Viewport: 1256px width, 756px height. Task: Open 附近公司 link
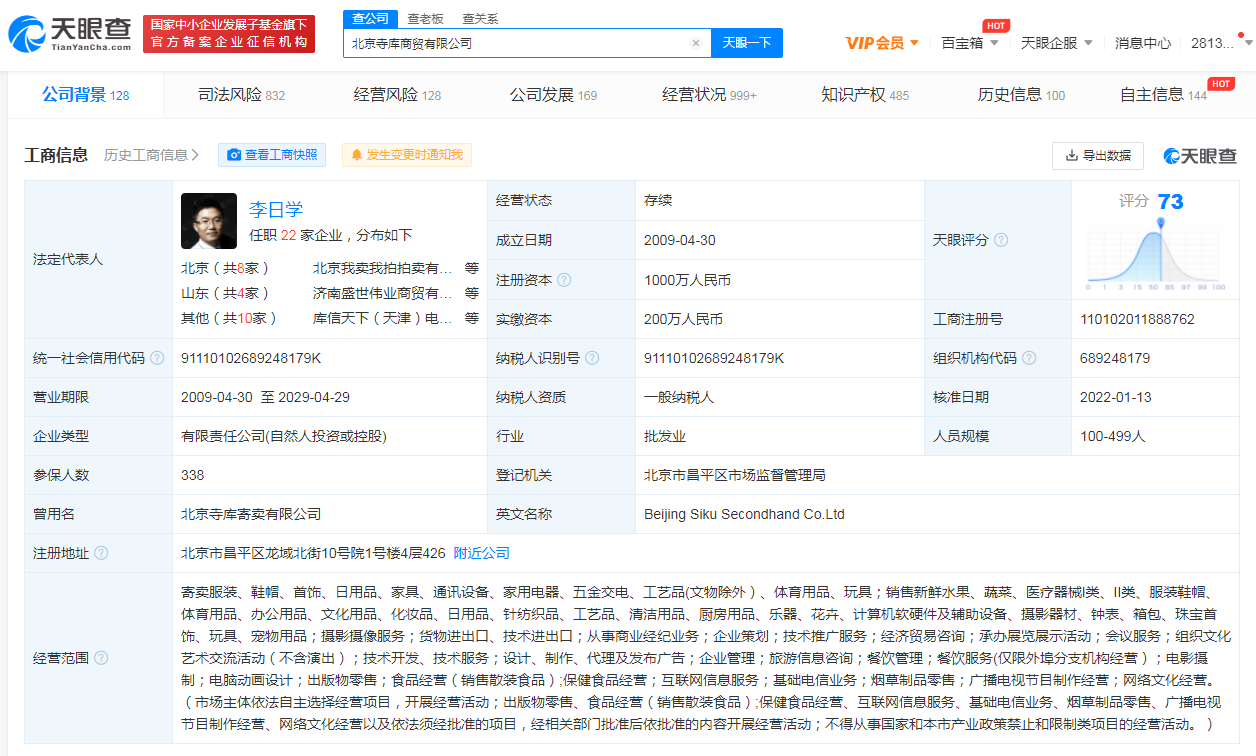point(482,553)
